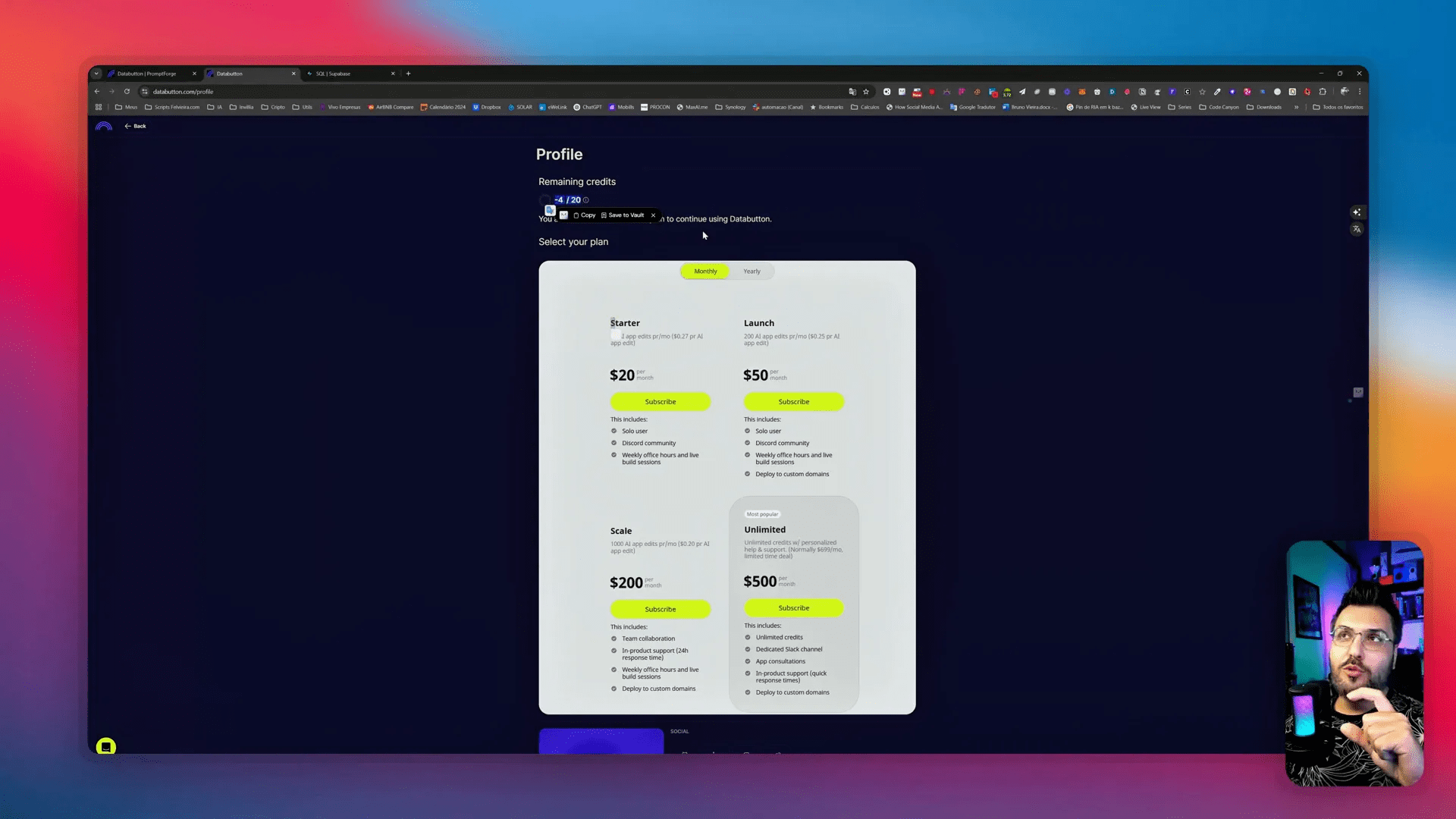1456x819 pixels.
Task: Click the browser profile avatar icon
Action: coord(1345,92)
